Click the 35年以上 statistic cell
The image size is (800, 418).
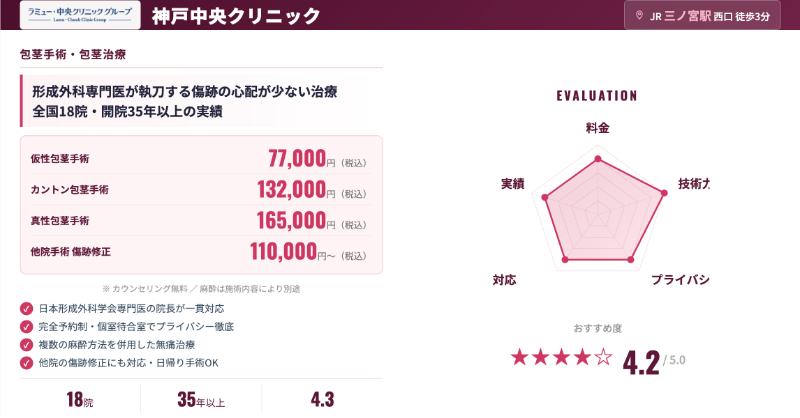[x=202, y=399]
